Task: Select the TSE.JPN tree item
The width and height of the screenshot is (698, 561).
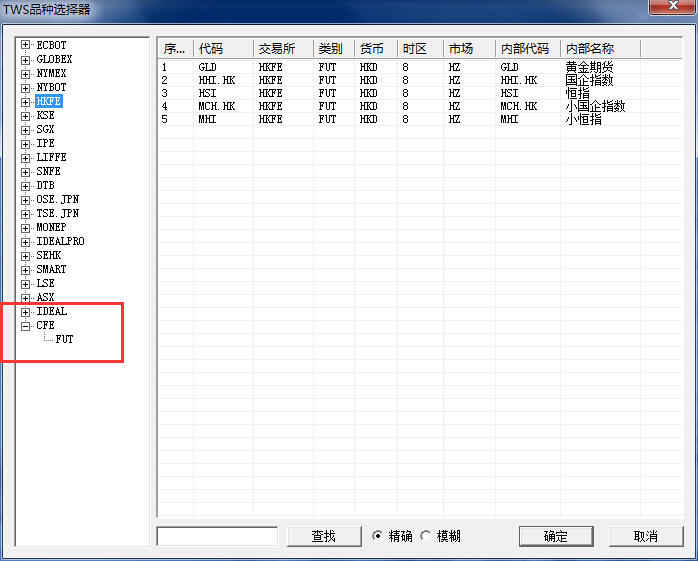Action: (x=58, y=213)
